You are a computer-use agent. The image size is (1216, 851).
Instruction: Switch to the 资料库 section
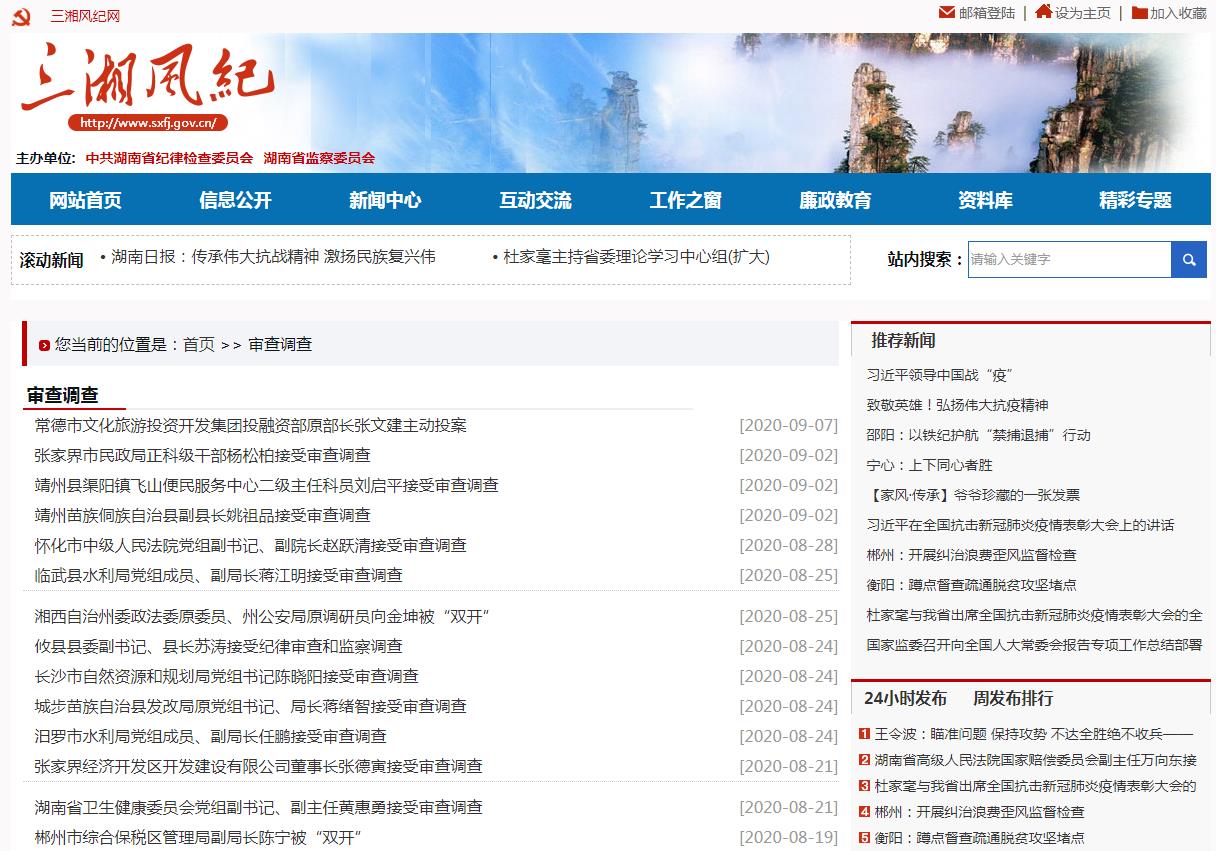point(984,200)
